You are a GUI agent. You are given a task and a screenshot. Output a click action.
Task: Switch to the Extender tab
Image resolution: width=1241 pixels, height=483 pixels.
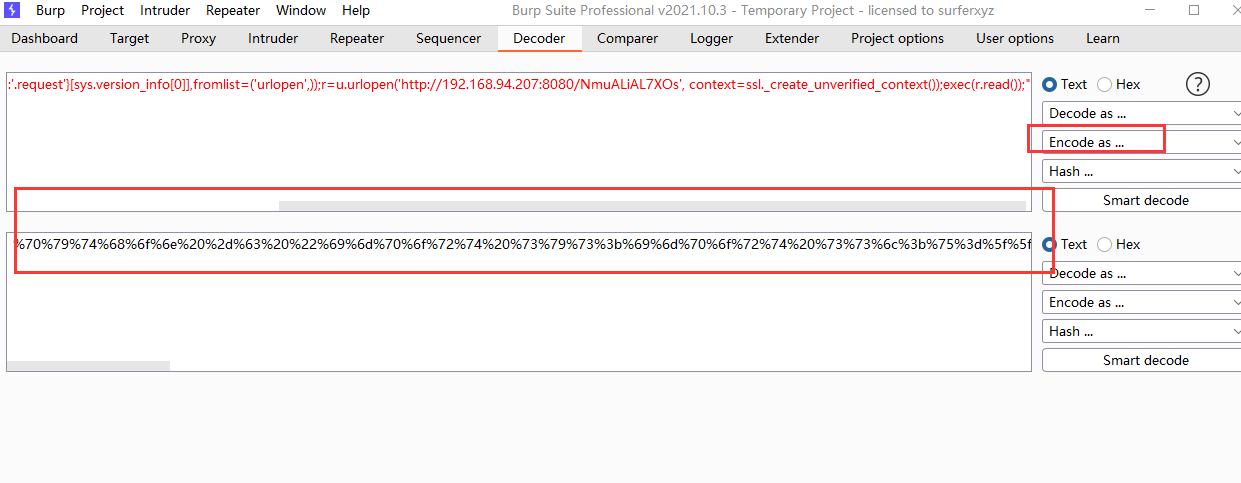792,38
